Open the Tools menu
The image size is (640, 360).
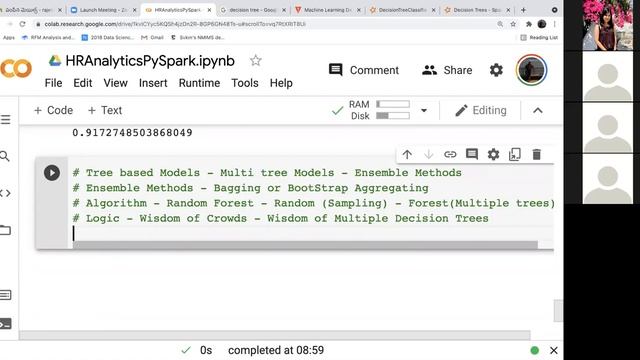click(245, 83)
